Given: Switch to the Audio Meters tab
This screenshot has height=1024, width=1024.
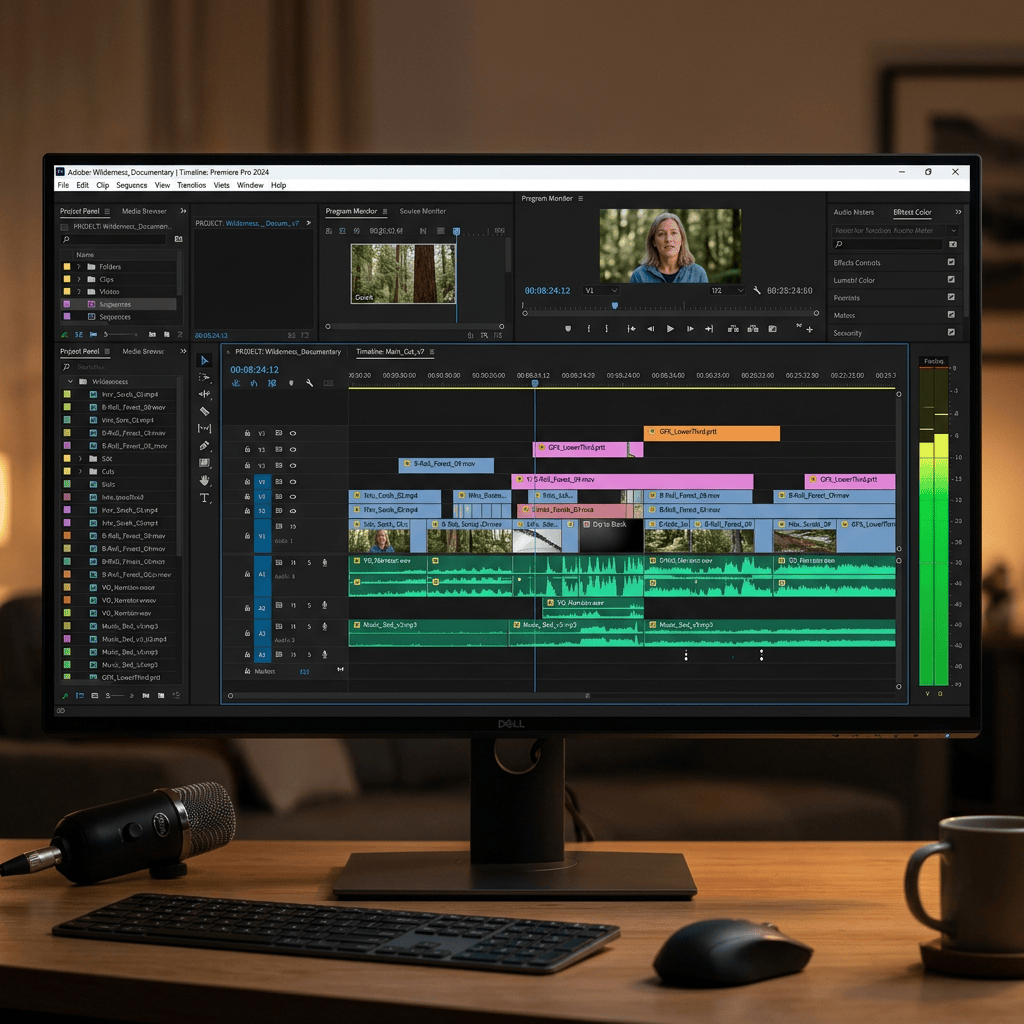Looking at the screenshot, I should 854,212.
